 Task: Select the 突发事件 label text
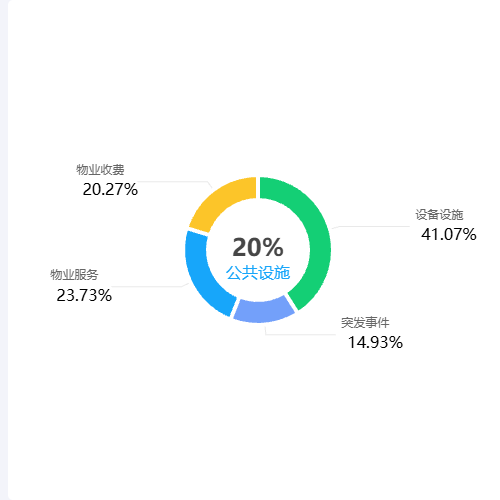(365, 323)
